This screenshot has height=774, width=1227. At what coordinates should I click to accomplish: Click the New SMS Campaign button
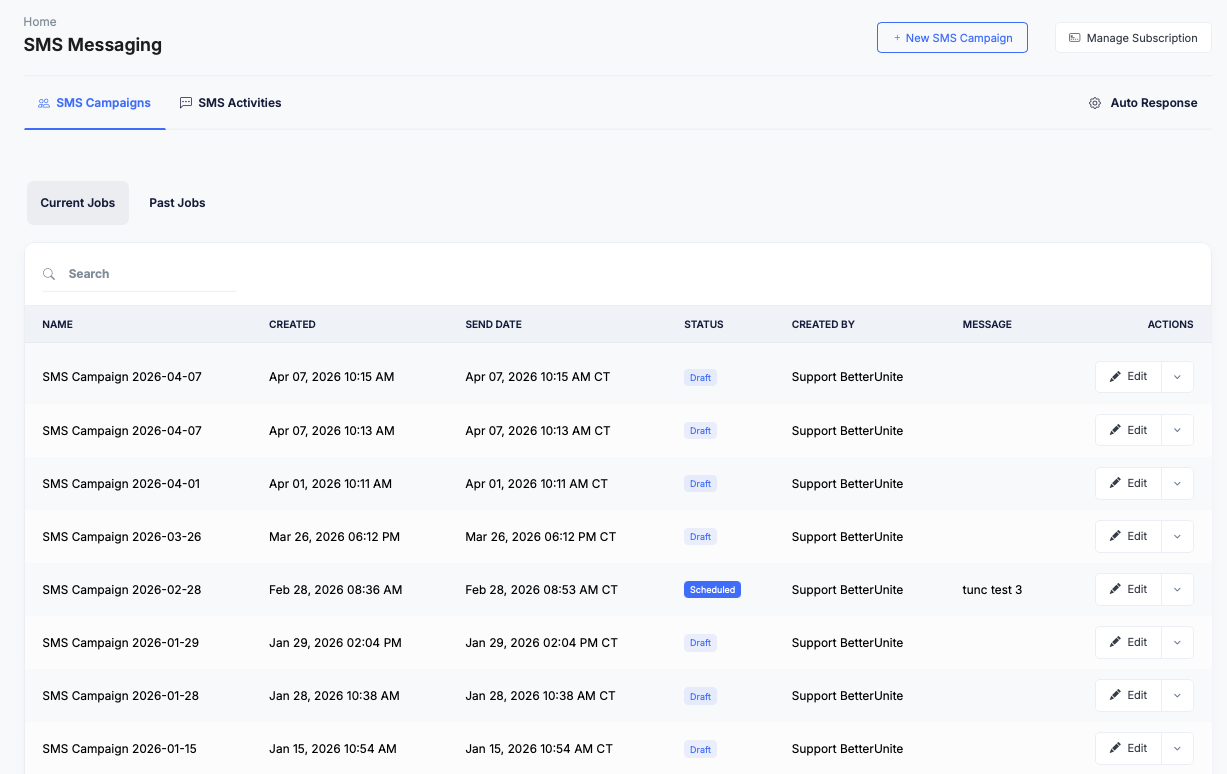(952, 38)
